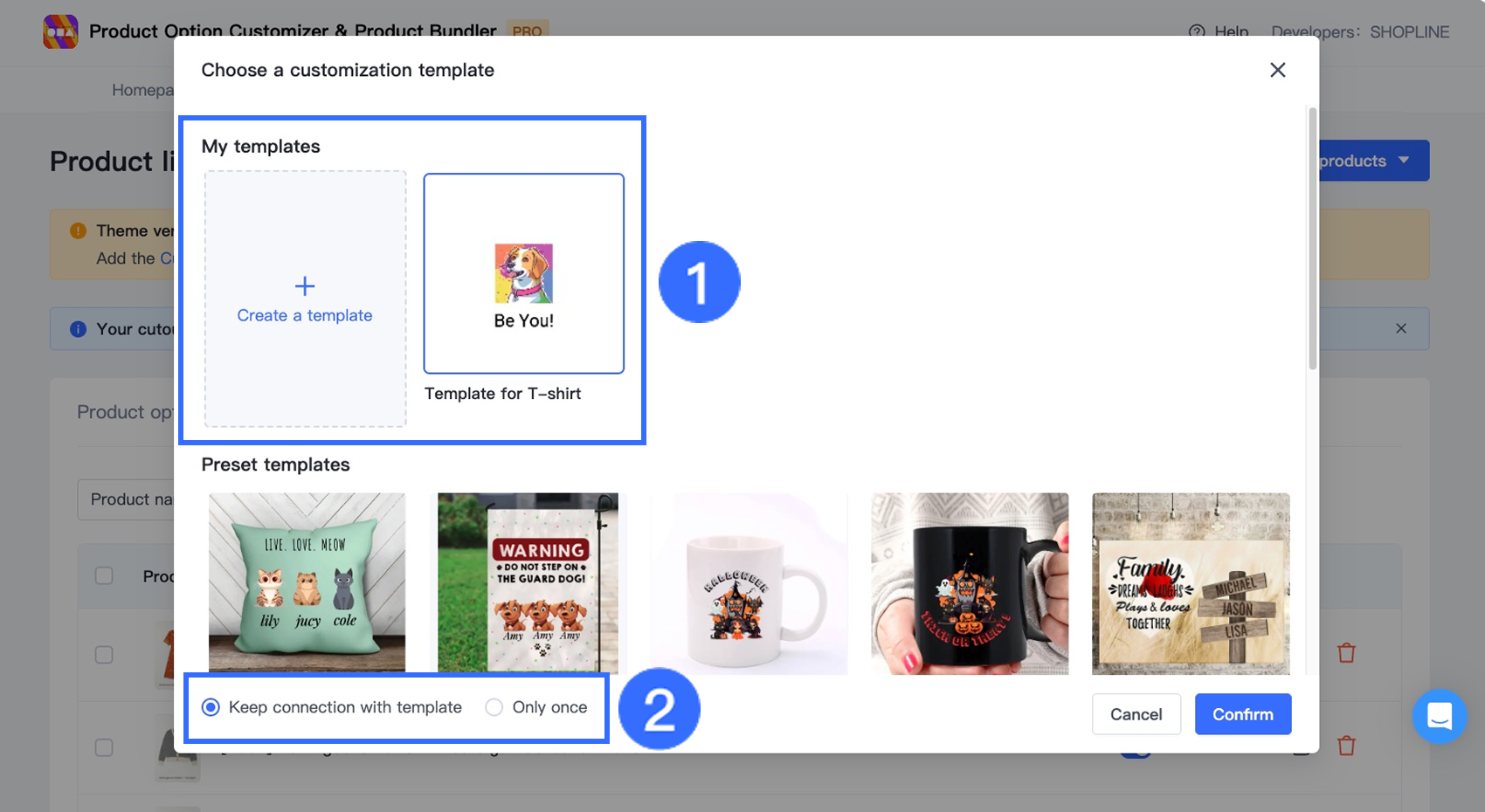Click the Help question mark icon

[1196, 31]
